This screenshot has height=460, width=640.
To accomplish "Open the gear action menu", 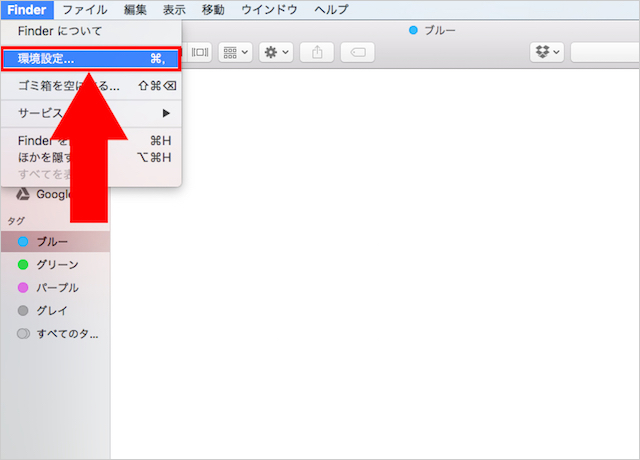I will pyautogui.click(x=276, y=52).
